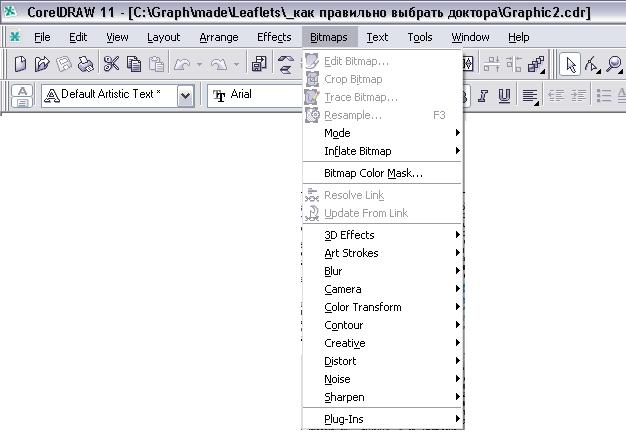This screenshot has width=626, height=440.
Task: Click the Resolve Link menu icon
Action: (312, 195)
